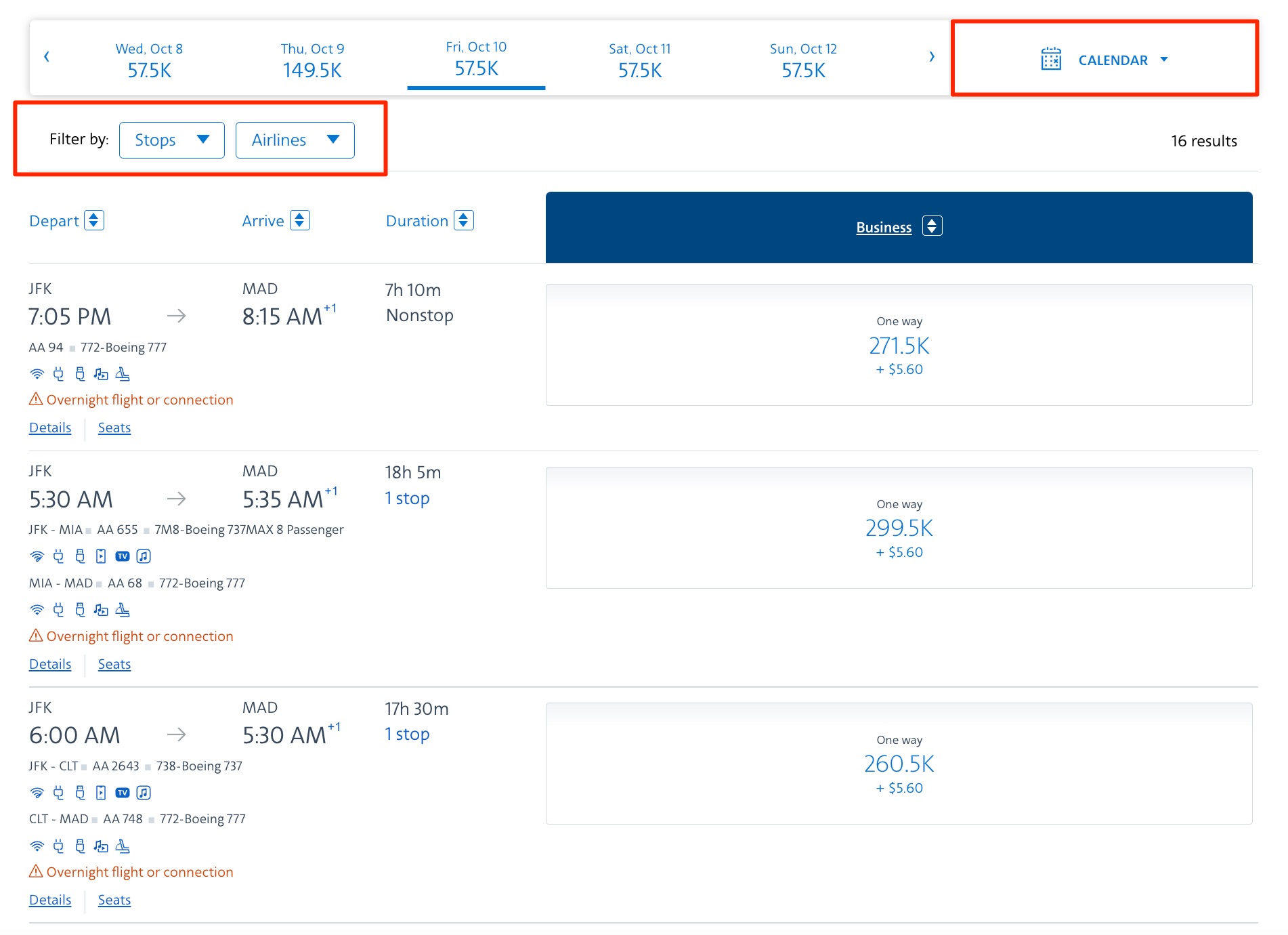
Task: Select the Live TV icon for flight AA 655
Action: (x=123, y=556)
